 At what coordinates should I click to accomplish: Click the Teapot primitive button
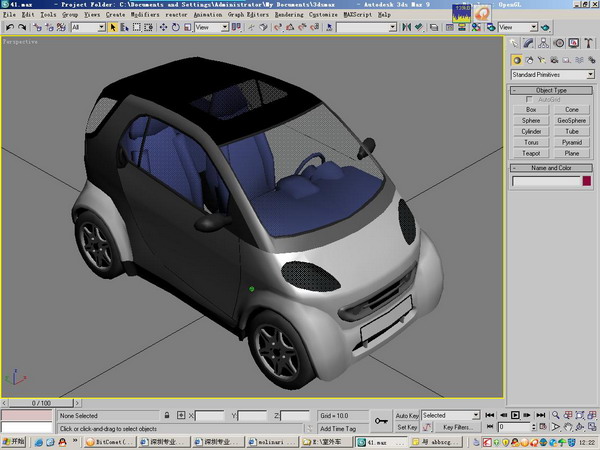pos(531,154)
